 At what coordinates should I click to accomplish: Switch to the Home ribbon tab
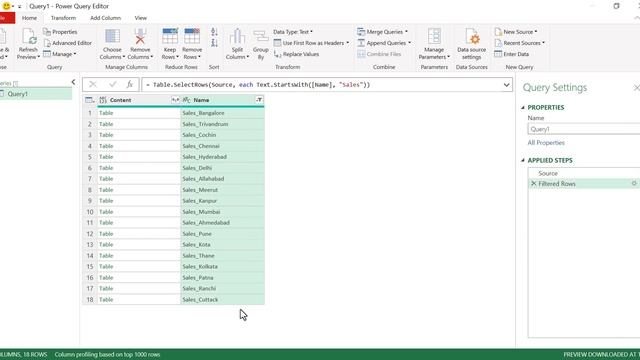point(29,18)
